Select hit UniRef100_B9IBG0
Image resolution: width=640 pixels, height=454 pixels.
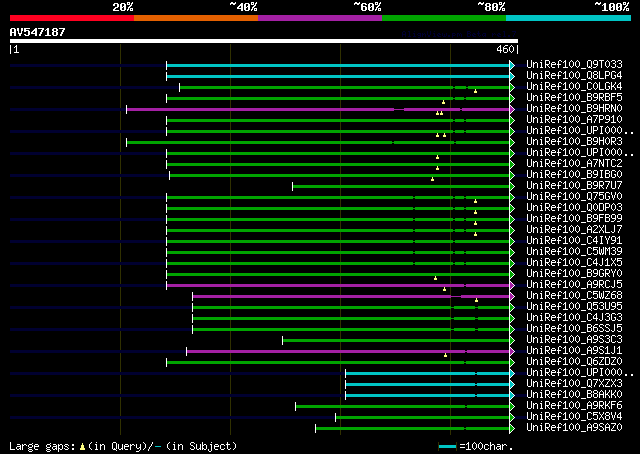(574, 175)
